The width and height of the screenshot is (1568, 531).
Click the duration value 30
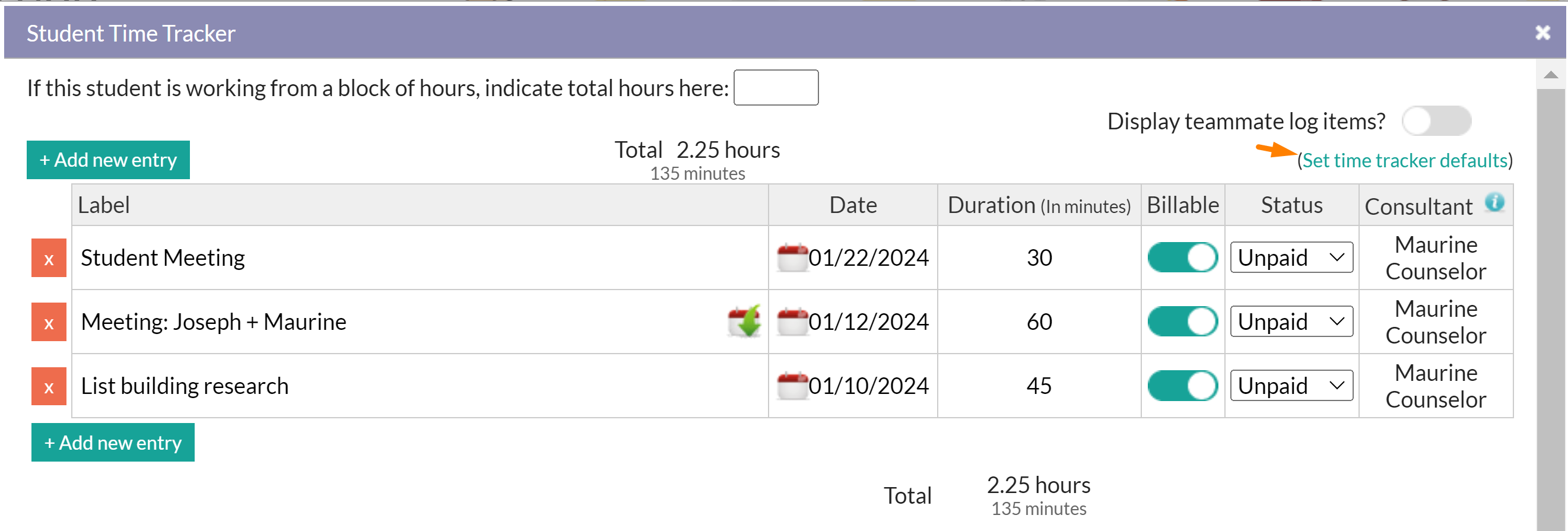pyautogui.click(x=1039, y=258)
